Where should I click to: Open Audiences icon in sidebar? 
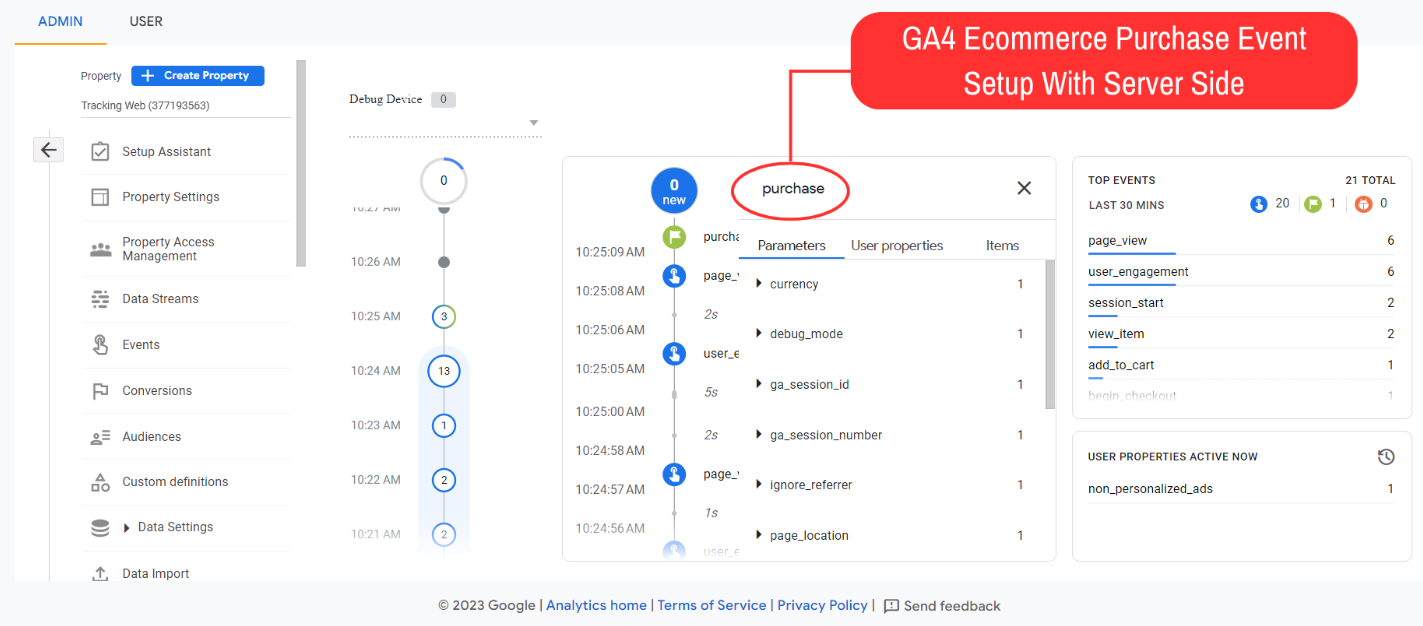(100, 437)
